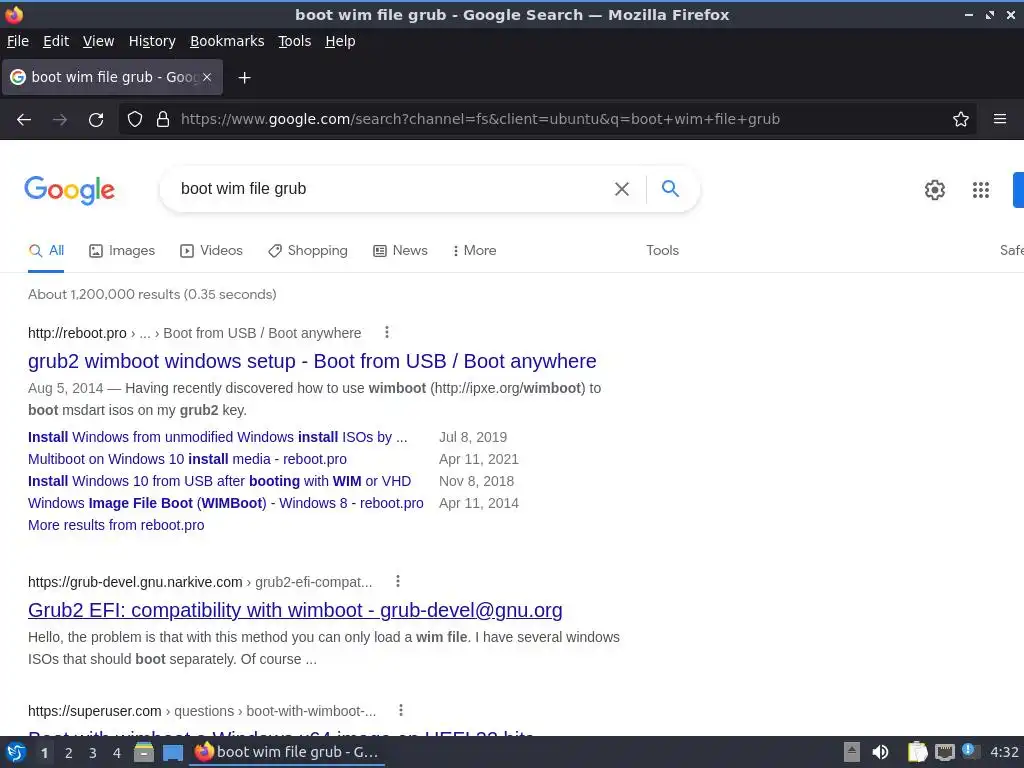
Task: Open the taskbar start menu icon
Action: [x=16, y=752]
